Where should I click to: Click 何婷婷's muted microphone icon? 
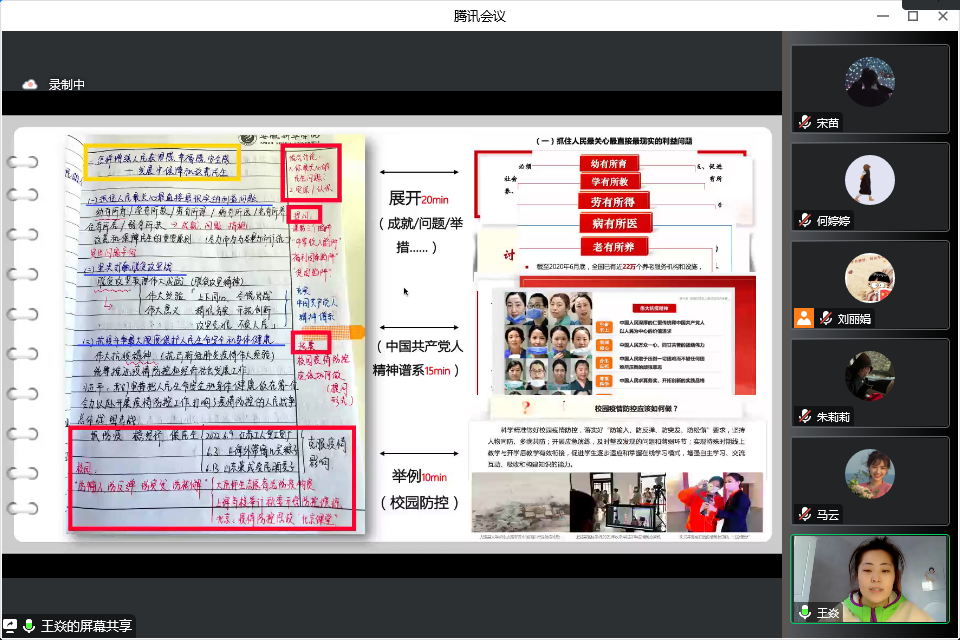tap(804, 220)
